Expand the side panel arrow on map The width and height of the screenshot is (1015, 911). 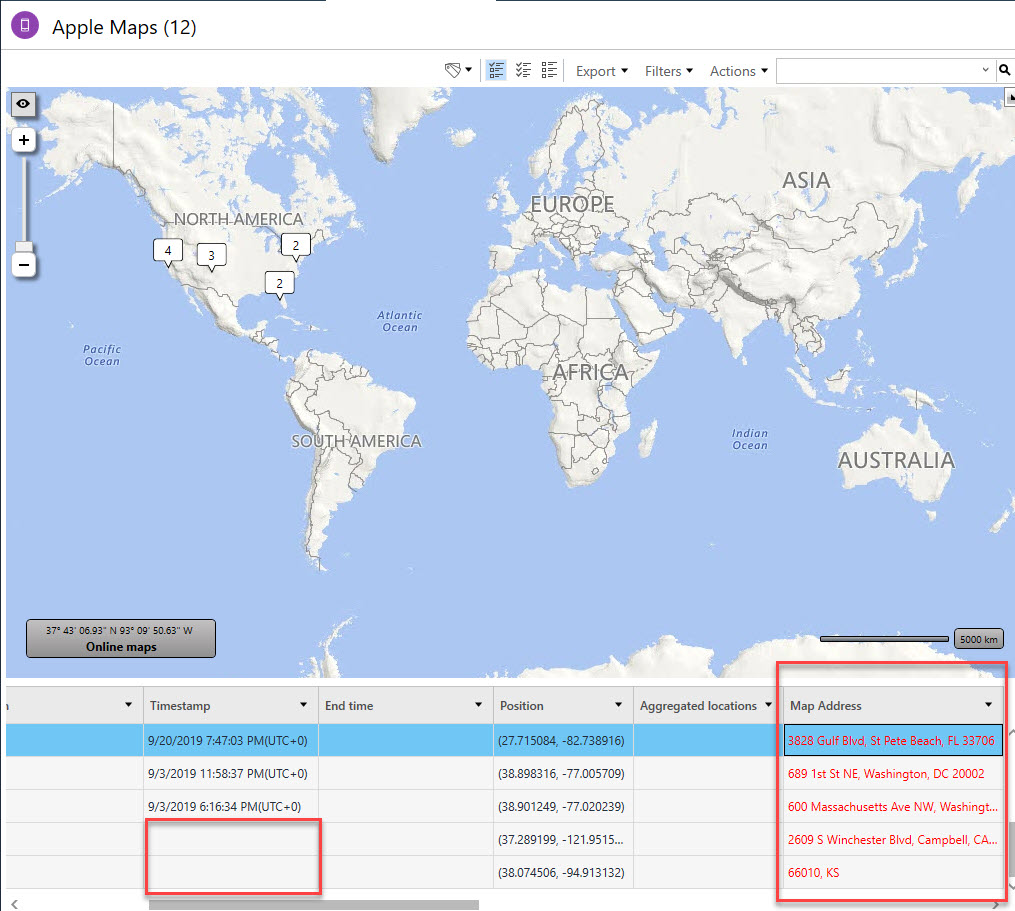[1010, 97]
